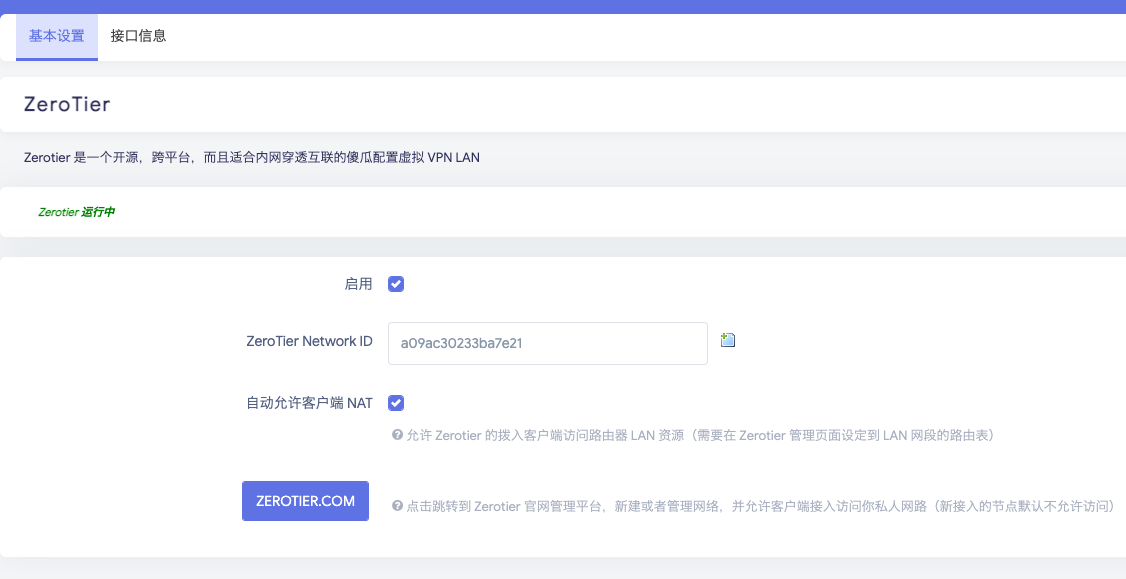1126x579 pixels.
Task: Toggle the 启用 checkbox
Action: (396, 284)
